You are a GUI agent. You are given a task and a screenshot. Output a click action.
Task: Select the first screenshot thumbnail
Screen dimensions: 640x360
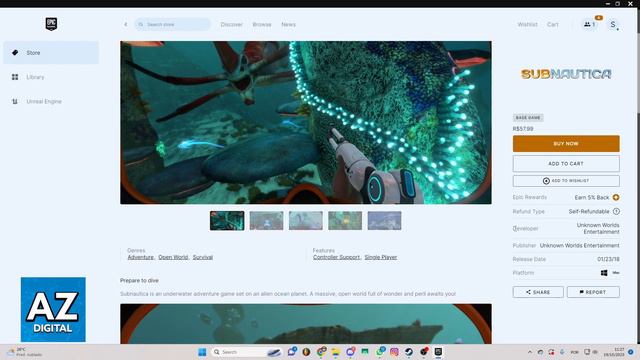coord(227,221)
